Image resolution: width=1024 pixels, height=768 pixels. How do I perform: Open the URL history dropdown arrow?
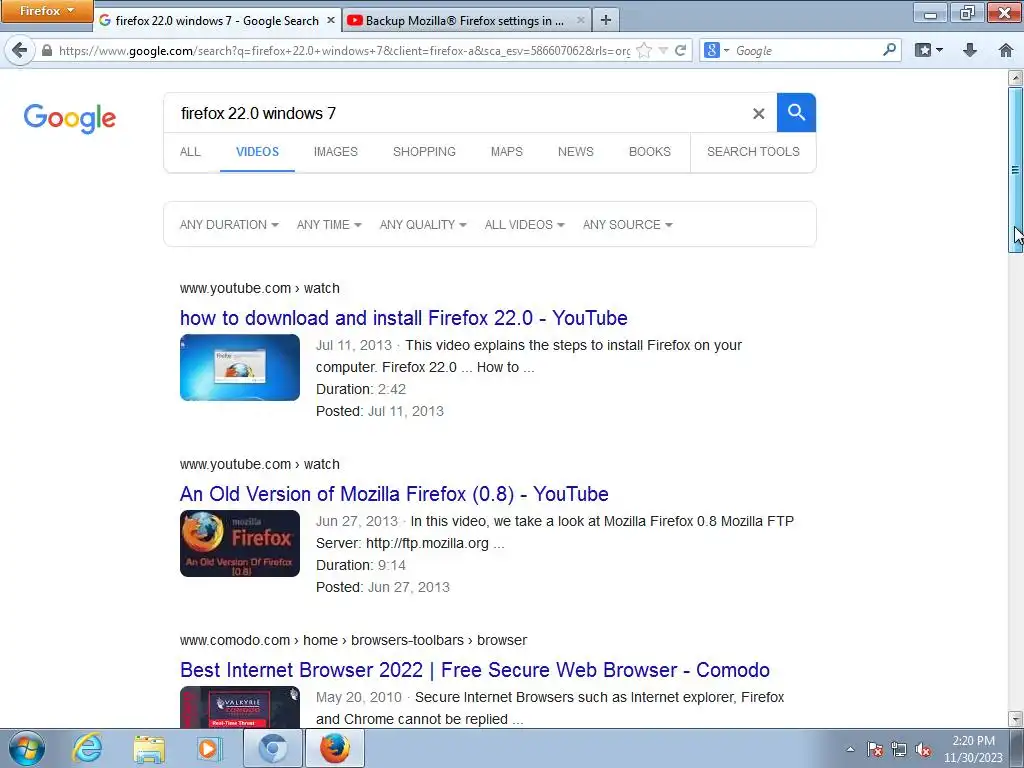[663, 50]
